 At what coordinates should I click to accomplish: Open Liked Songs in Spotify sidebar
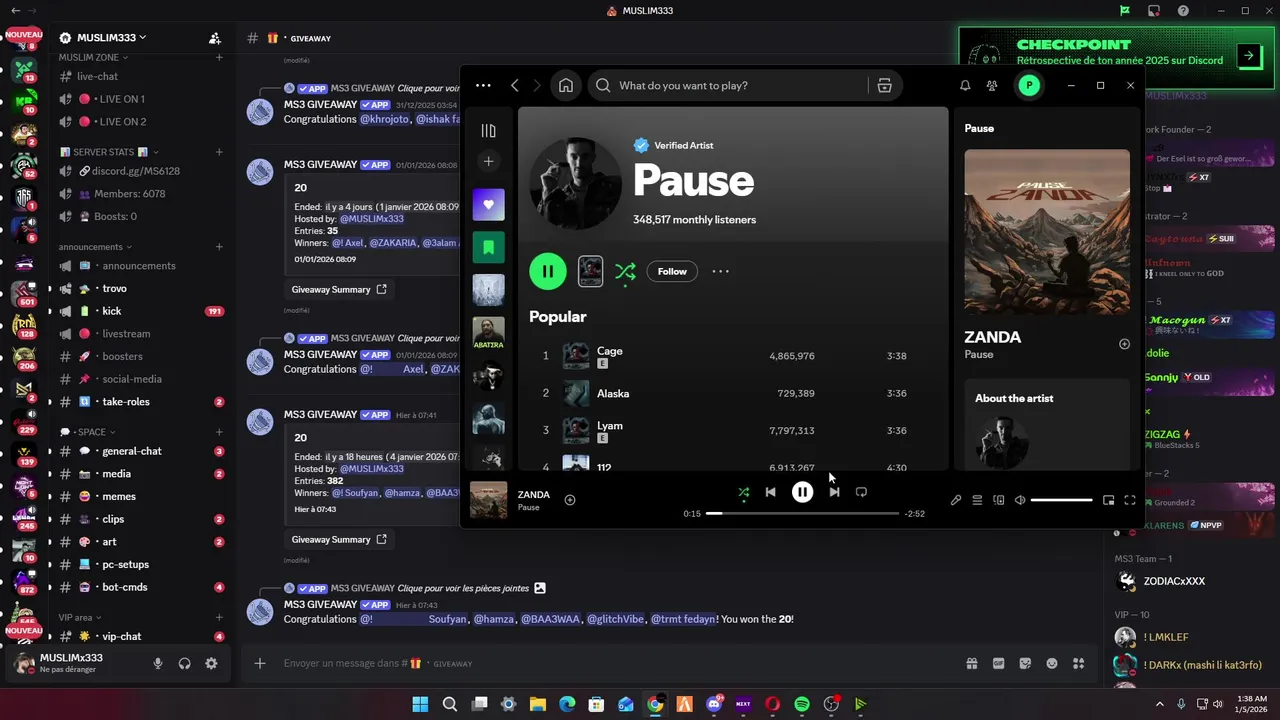(x=488, y=204)
